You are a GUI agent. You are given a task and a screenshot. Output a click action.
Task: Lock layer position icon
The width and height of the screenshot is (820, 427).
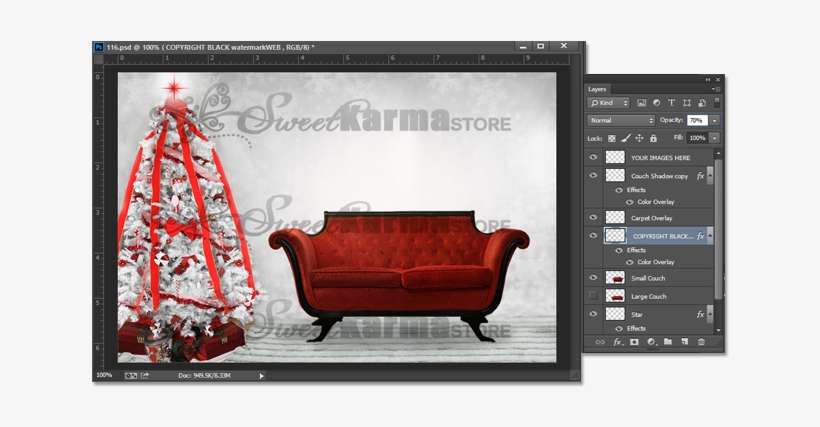[x=639, y=139]
